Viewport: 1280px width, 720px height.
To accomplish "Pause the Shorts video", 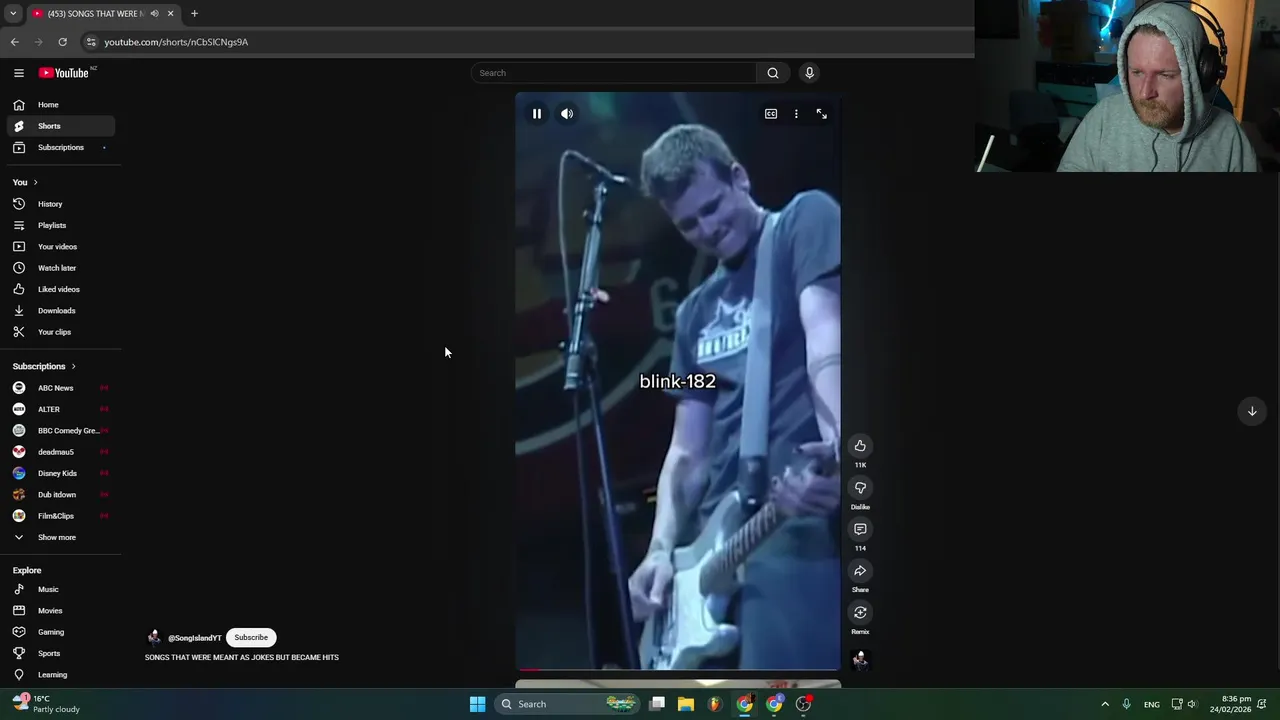I will pyautogui.click(x=537, y=114).
